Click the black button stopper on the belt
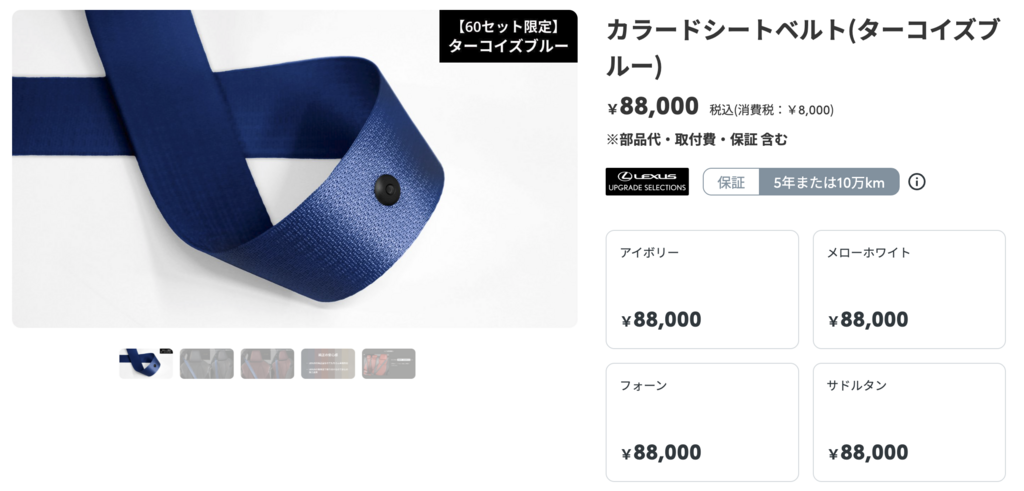This screenshot has height=491, width=1024. [x=388, y=188]
